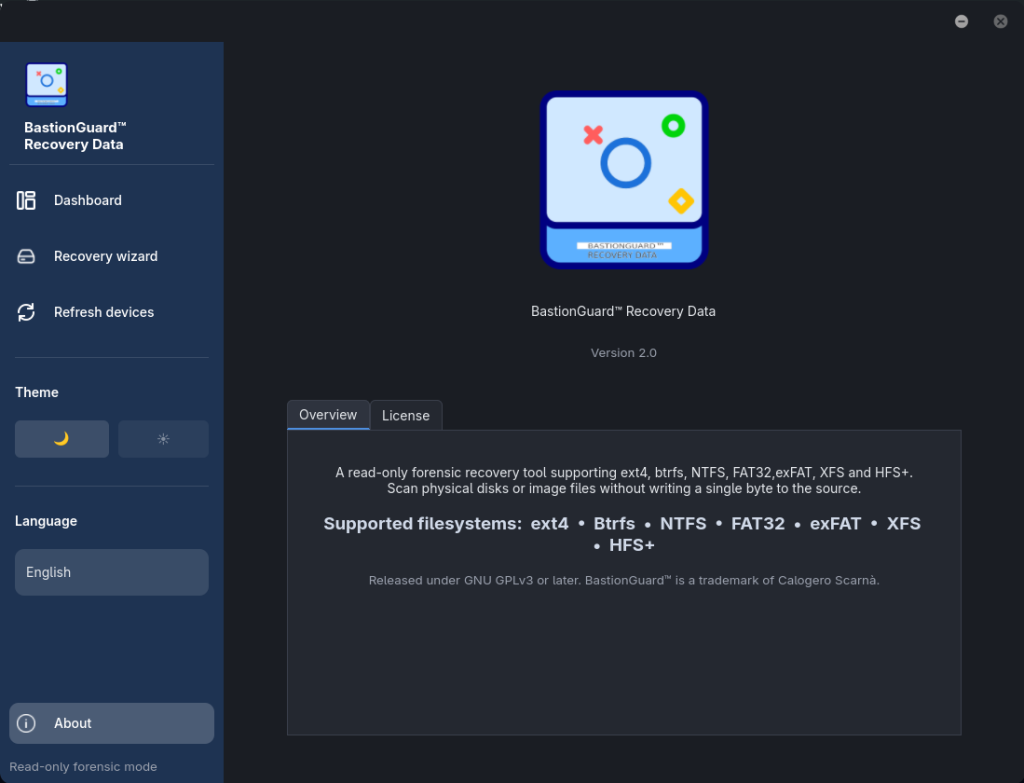The width and height of the screenshot is (1024, 783).
Task: Click the 'BastionGuard™ Recovery Data' title under logo
Action: tap(623, 312)
